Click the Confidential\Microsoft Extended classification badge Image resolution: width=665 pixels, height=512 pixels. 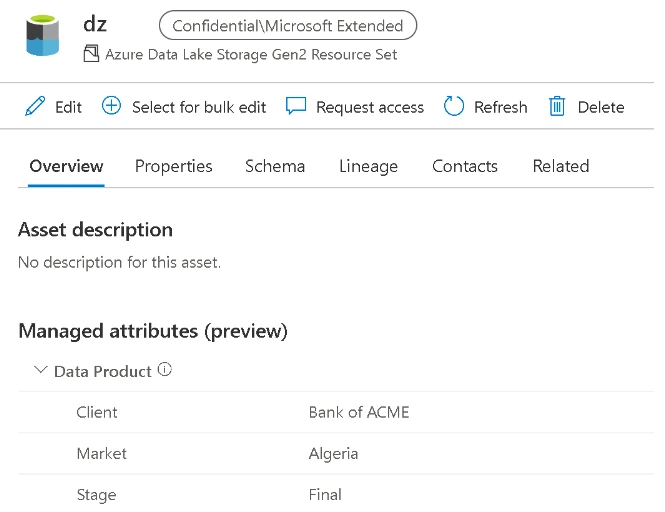point(287,26)
